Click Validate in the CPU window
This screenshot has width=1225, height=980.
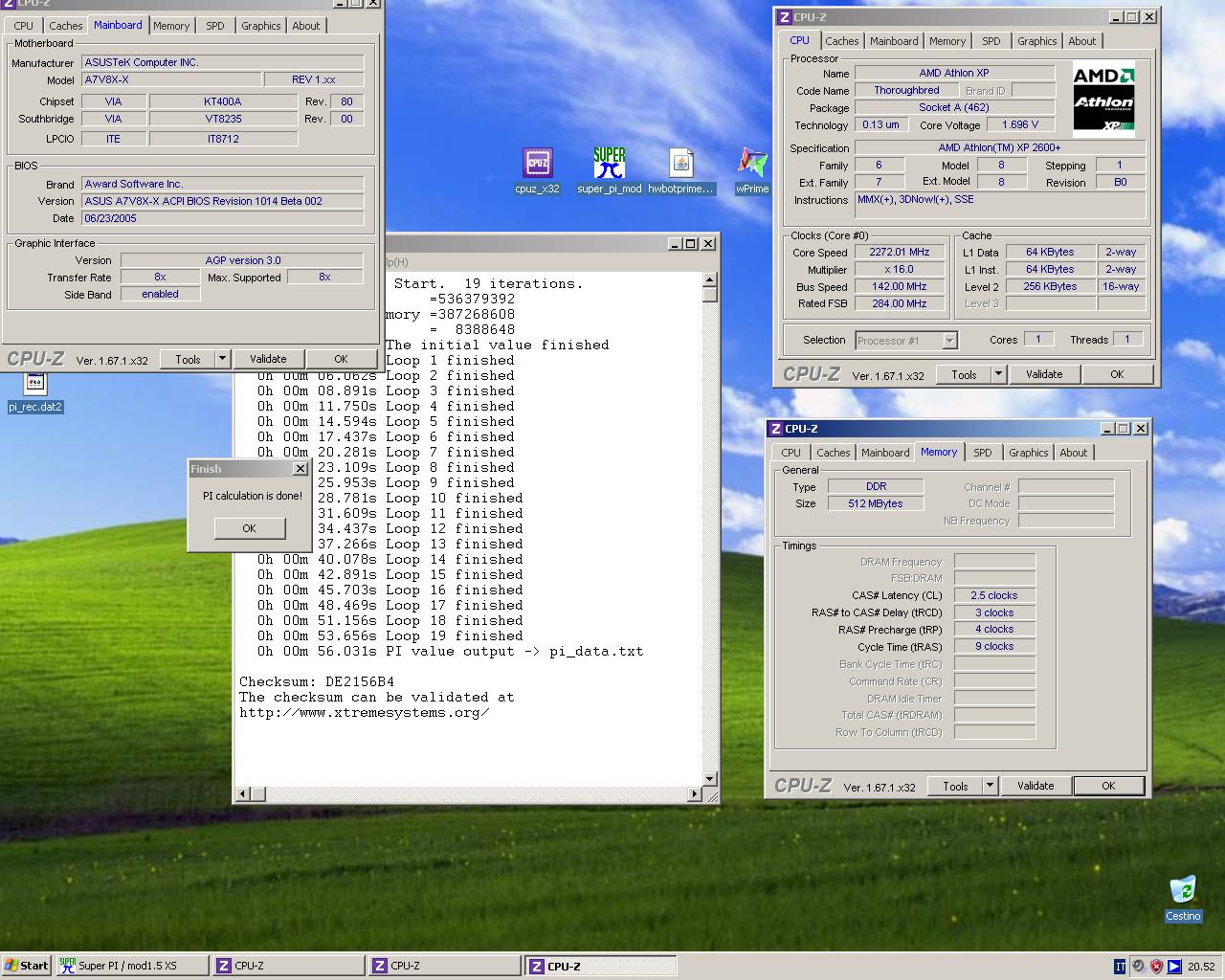tap(1044, 374)
